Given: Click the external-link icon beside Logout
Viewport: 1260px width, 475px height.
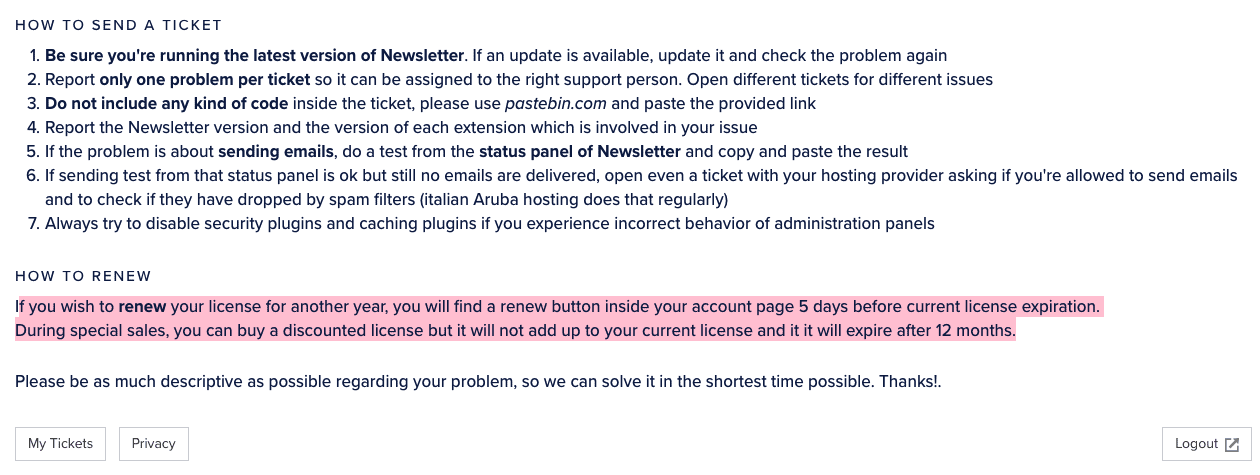Looking at the screenshot, I should tap(1232, 444).
